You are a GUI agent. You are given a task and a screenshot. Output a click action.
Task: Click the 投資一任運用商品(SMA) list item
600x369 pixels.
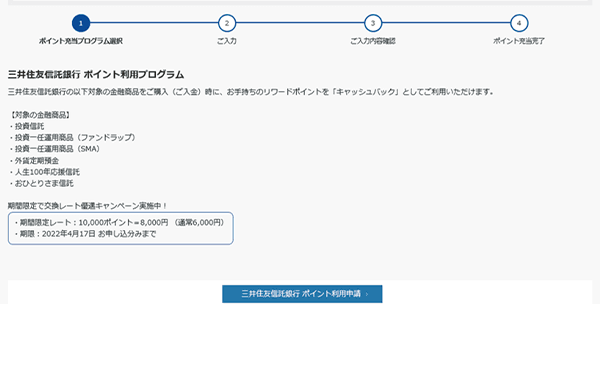(55, 149)
